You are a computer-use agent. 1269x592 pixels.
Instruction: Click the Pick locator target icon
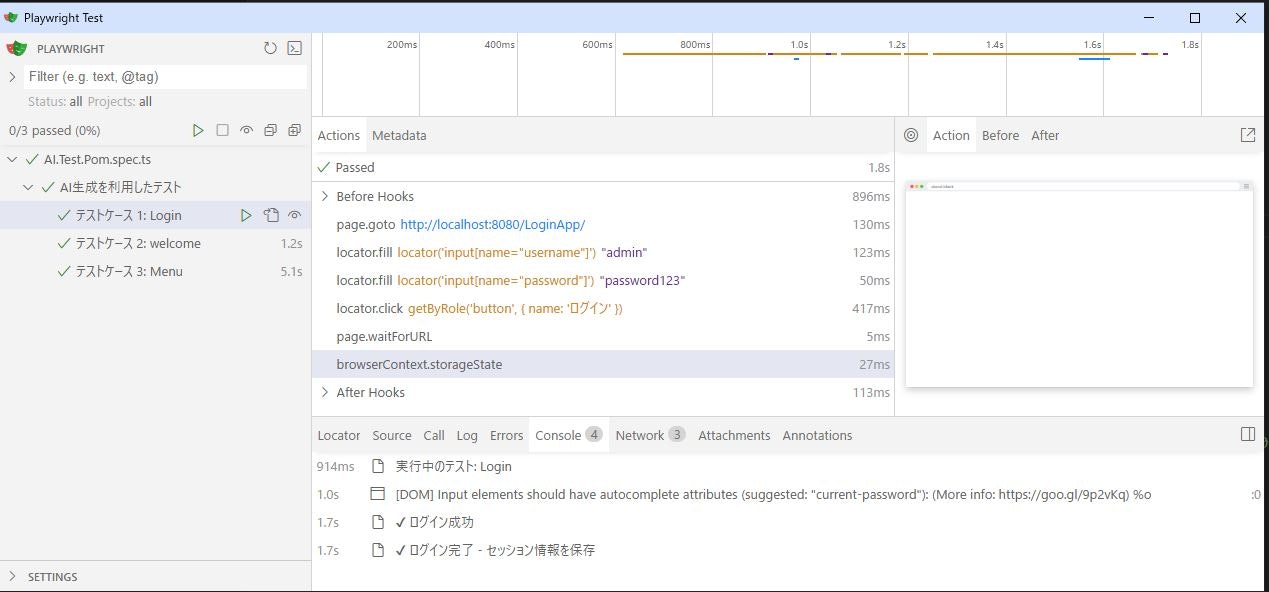911,135
